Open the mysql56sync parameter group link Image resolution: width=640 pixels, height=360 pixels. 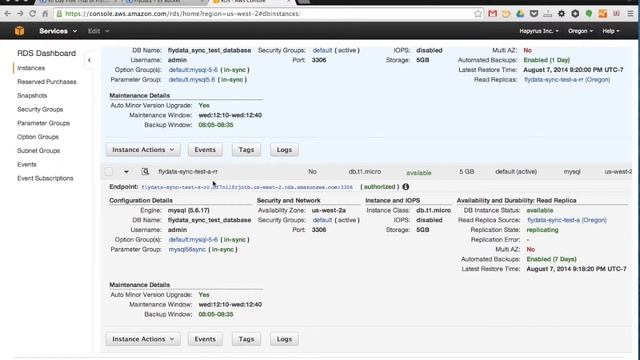pos(187,249)
